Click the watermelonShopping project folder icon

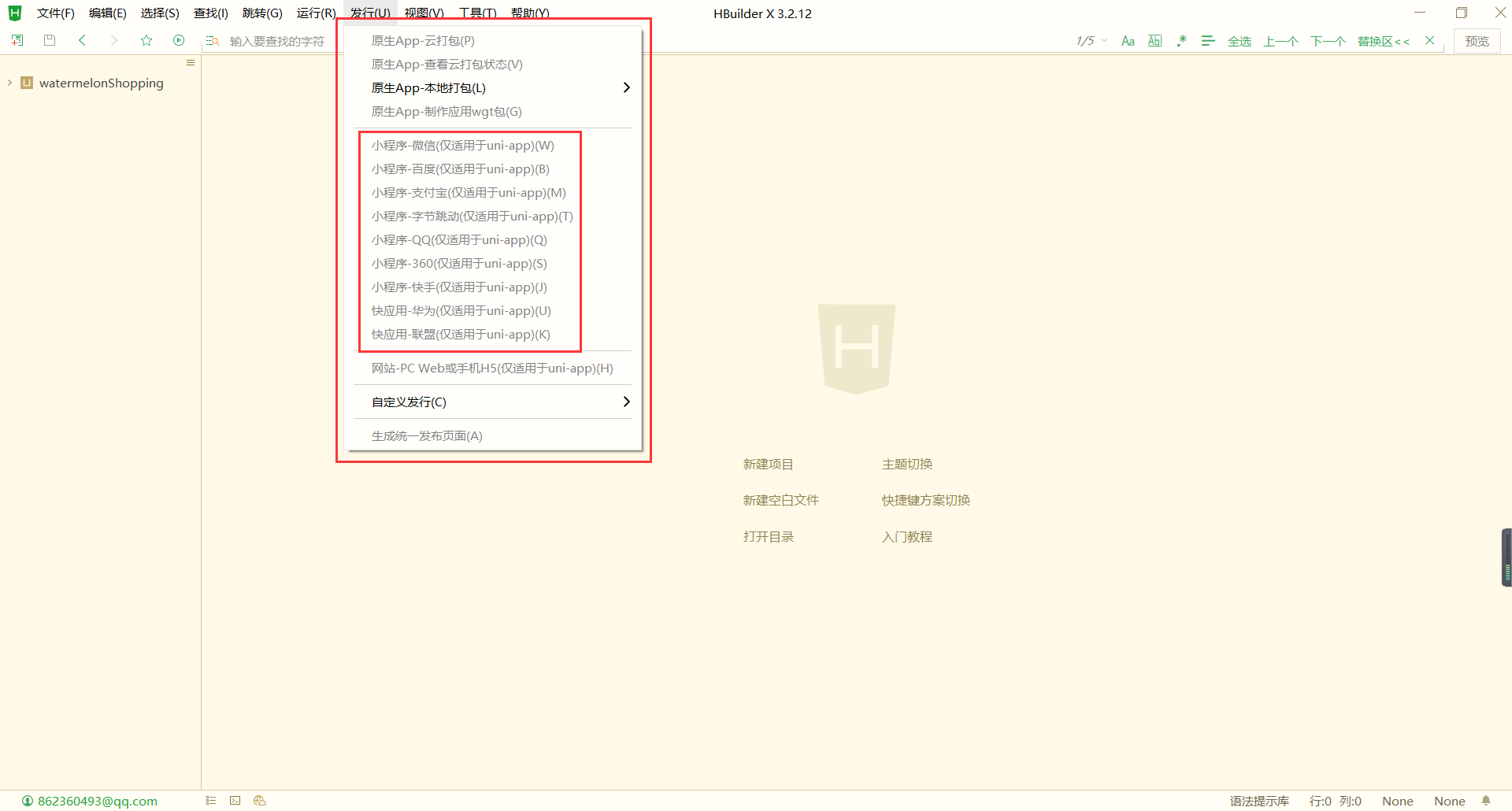tap(27, 83)
